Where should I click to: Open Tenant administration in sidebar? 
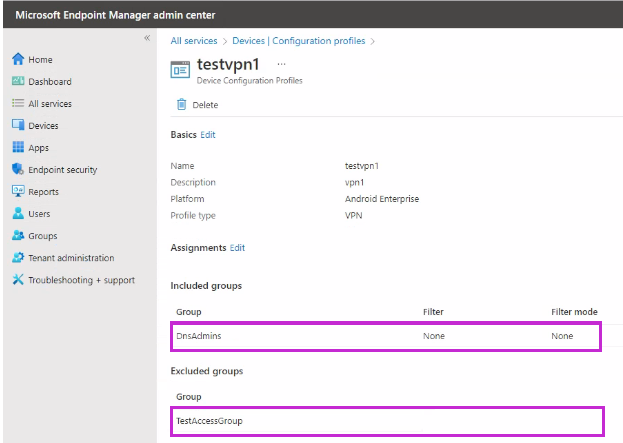tap(71, 258)
